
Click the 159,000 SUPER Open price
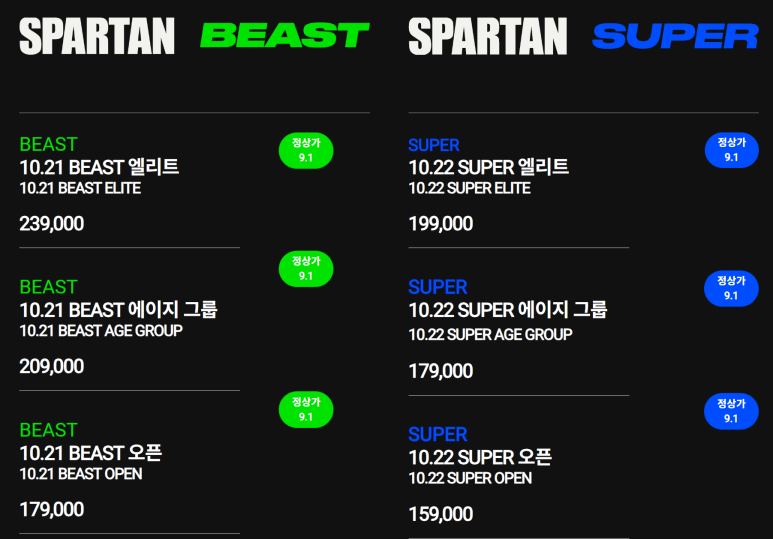pyautogui.click(x=441, y=514)
